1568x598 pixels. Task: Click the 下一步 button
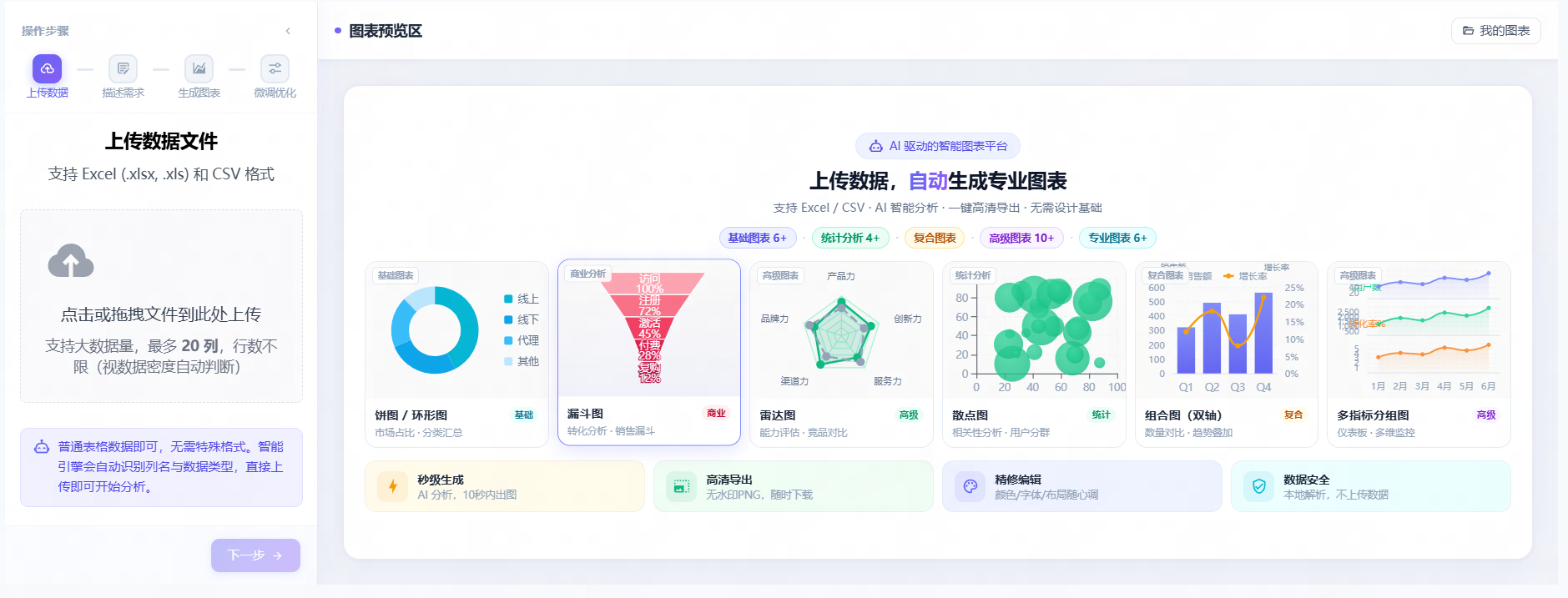click(255, 555)
